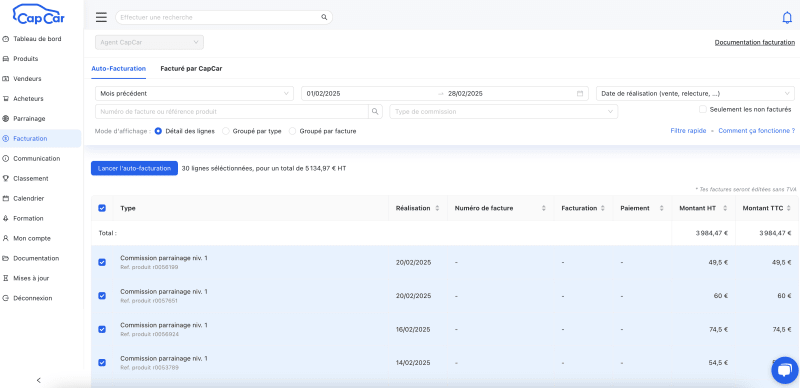This screenshot has height=388, width=800.
Task: Click the 14/02/2025 realization date
Action: pyautogui.click(x=413, y=362)
